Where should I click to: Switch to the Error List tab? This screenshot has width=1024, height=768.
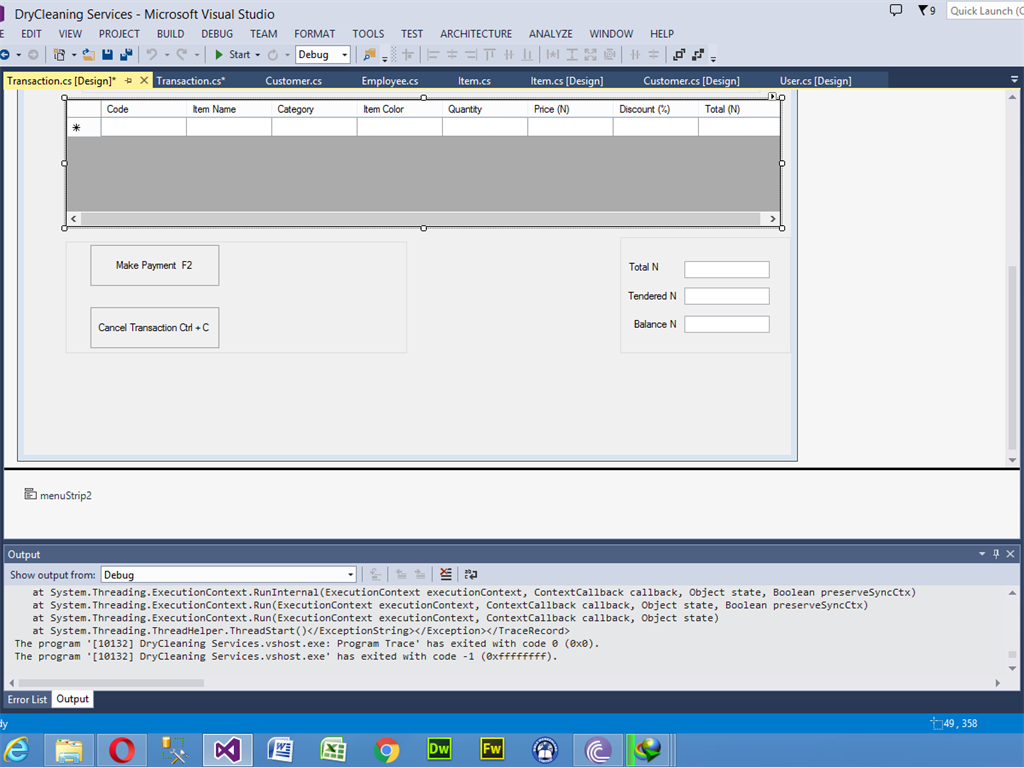click(27, 699)
